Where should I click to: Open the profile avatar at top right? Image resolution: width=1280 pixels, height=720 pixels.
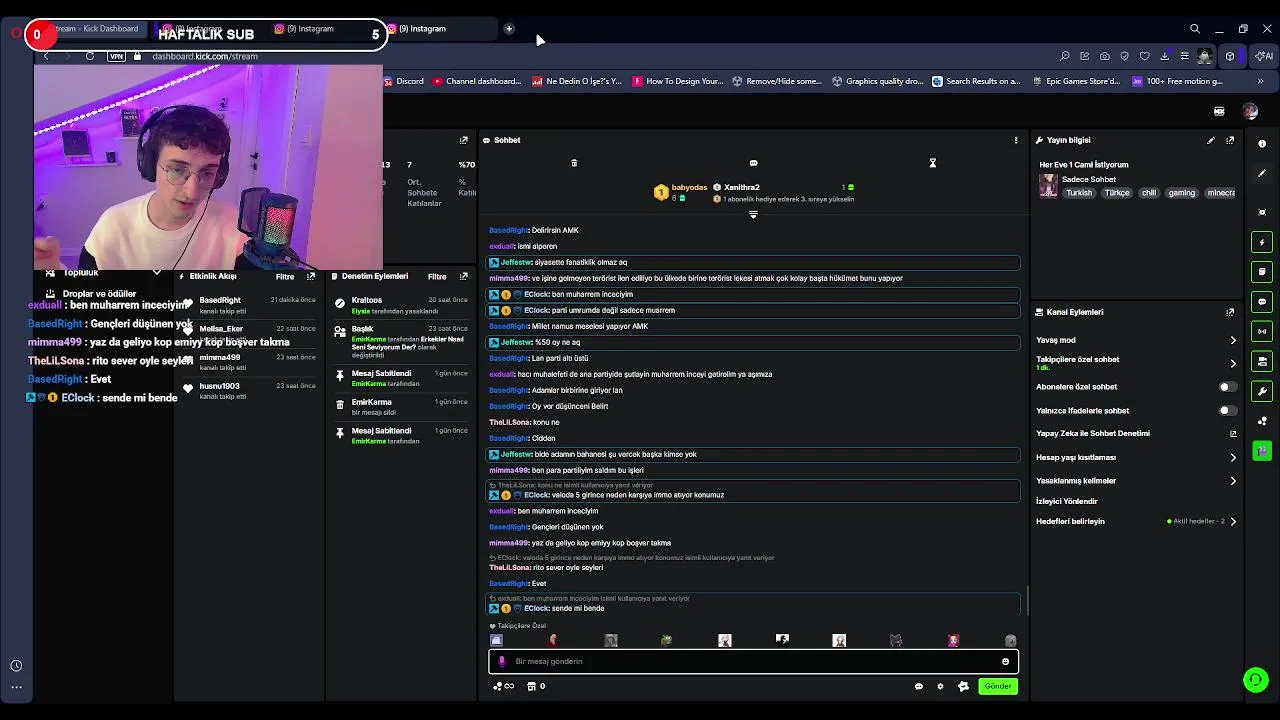click(1250, 111)
